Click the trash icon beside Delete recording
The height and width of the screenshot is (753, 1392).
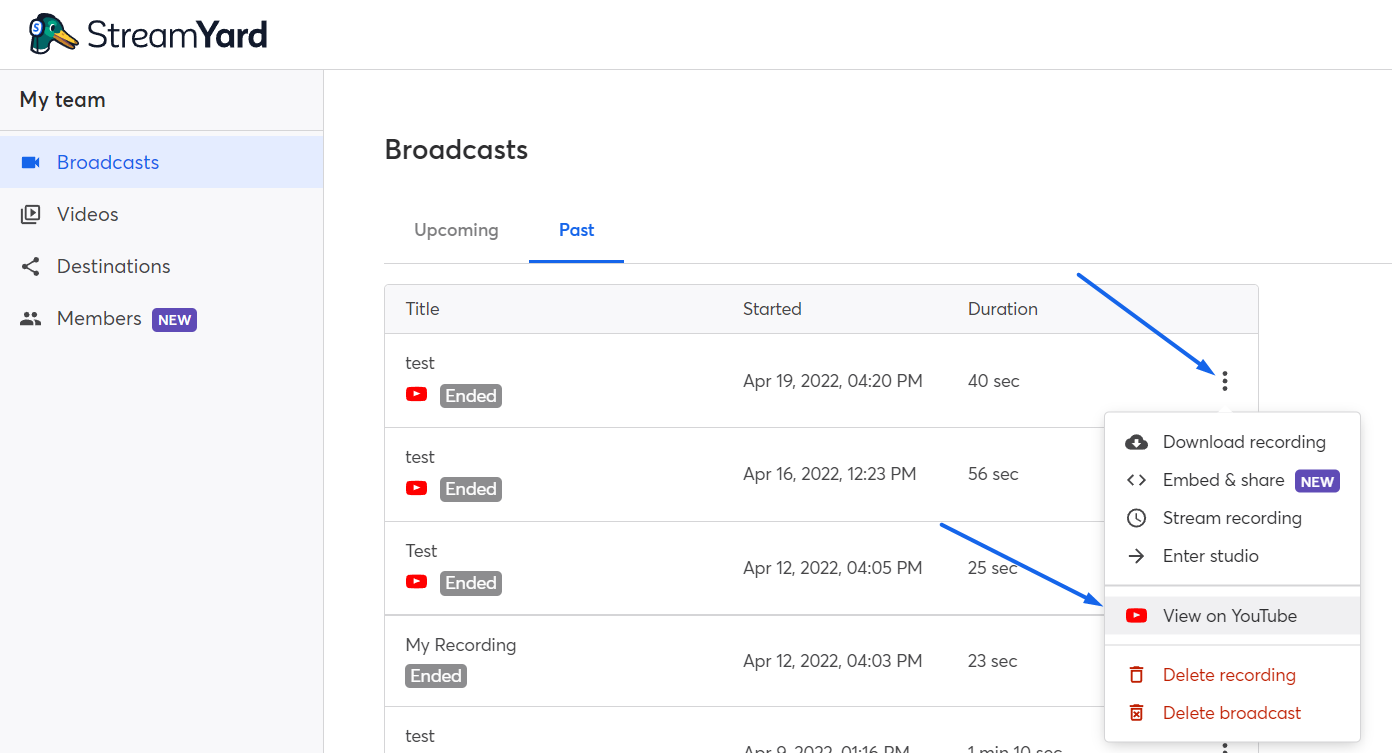tap(1136, 675)
